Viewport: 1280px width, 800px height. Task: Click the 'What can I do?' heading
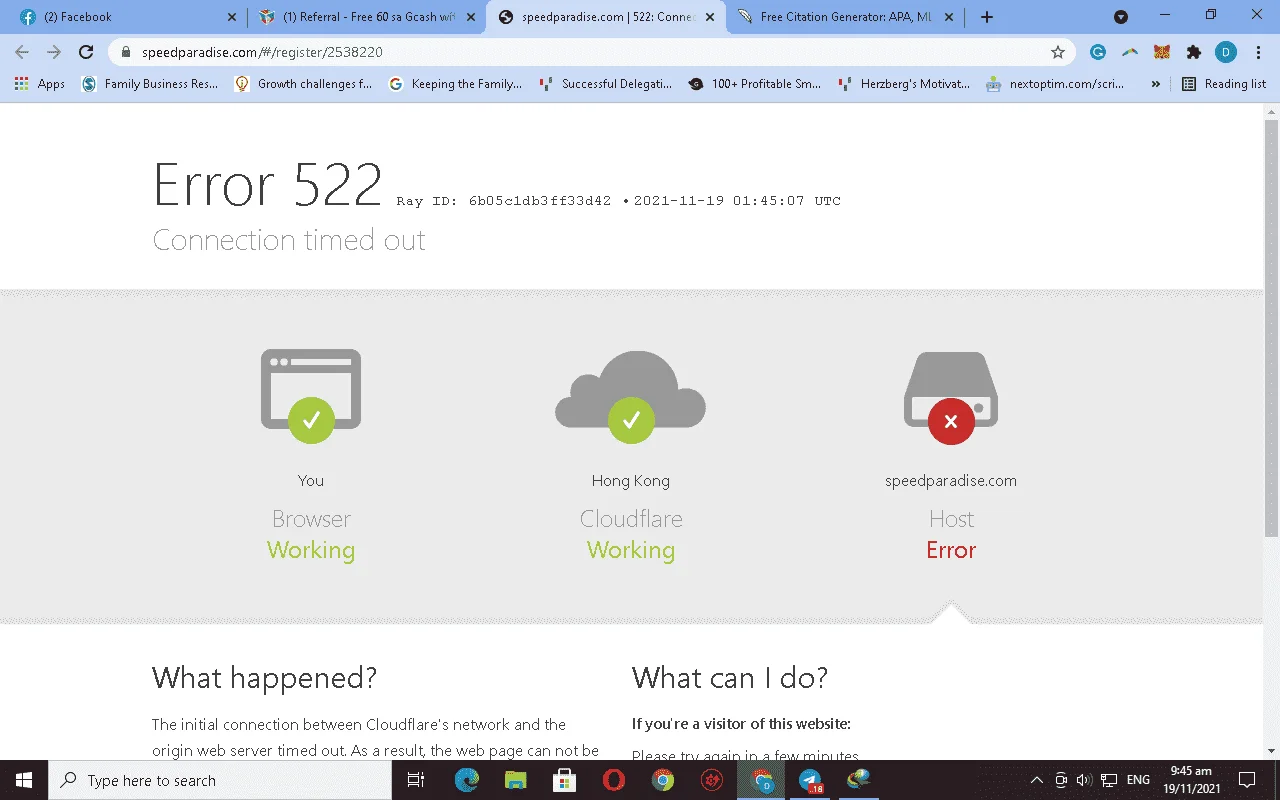730,678
